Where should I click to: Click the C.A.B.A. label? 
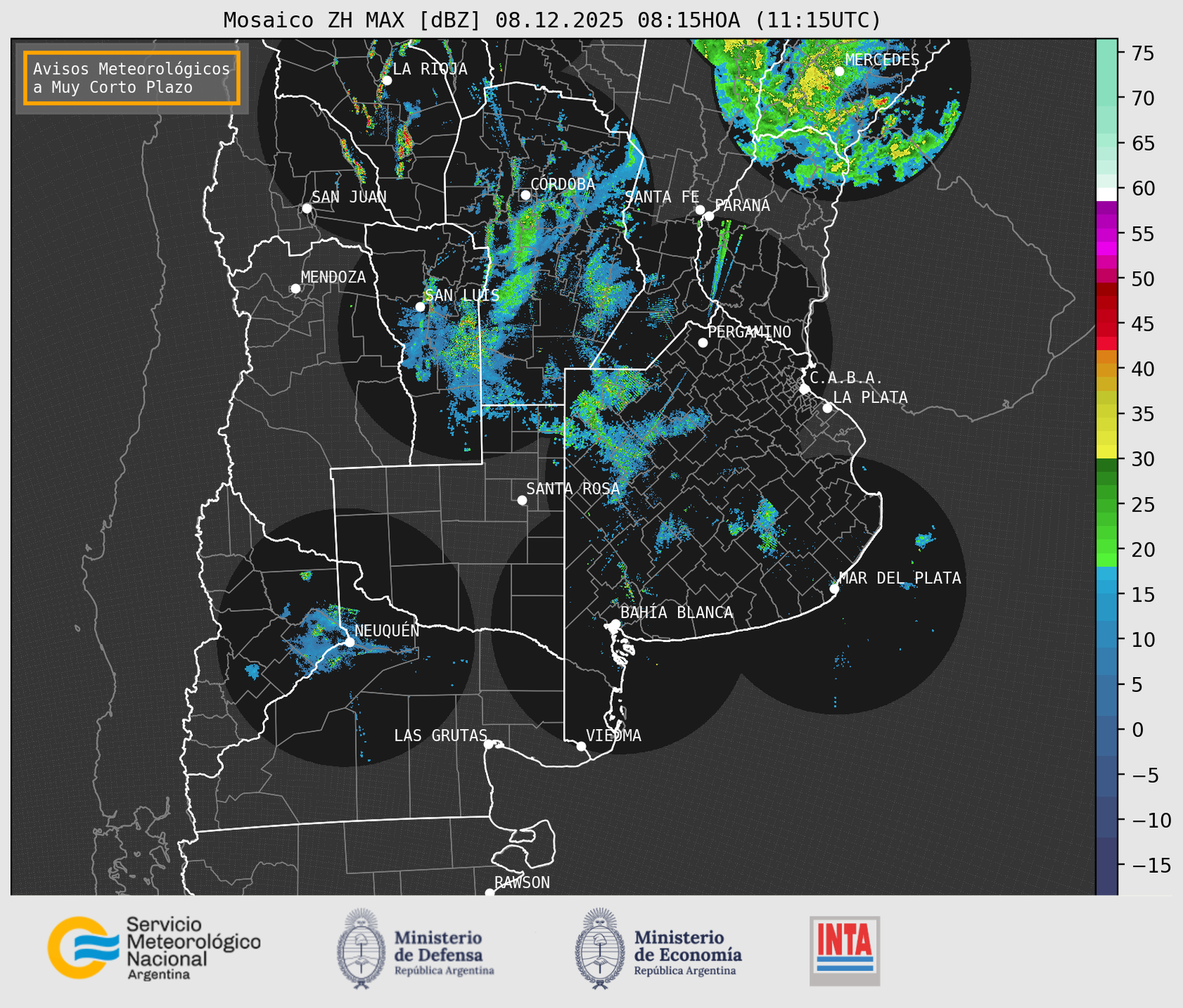[x=846, y=378]
